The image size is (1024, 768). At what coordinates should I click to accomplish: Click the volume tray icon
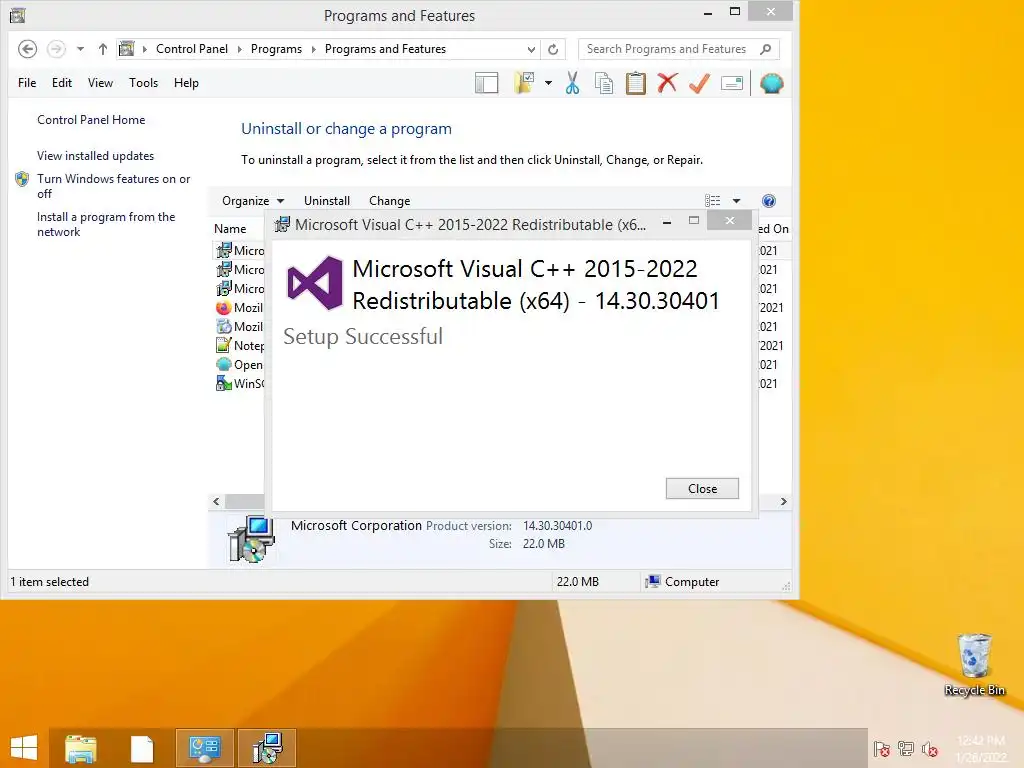(x=930, y=748)
